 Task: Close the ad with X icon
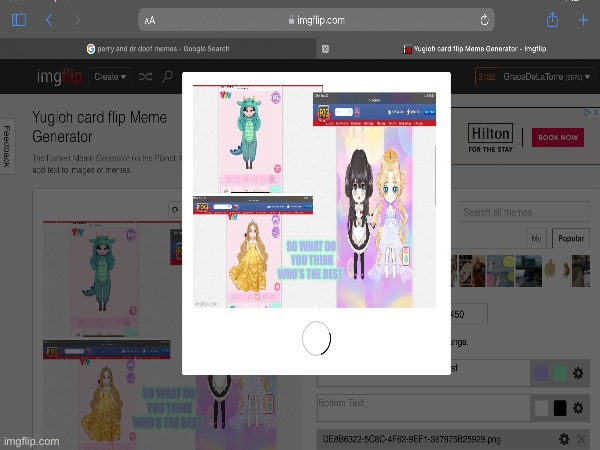coord(595,112)
